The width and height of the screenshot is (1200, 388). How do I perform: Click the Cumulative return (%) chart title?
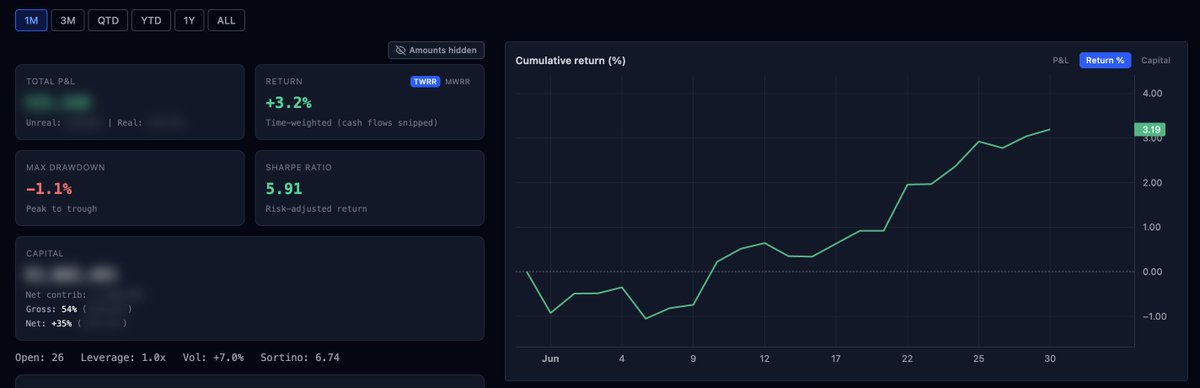pyautogui.click(x=570, y=60)
